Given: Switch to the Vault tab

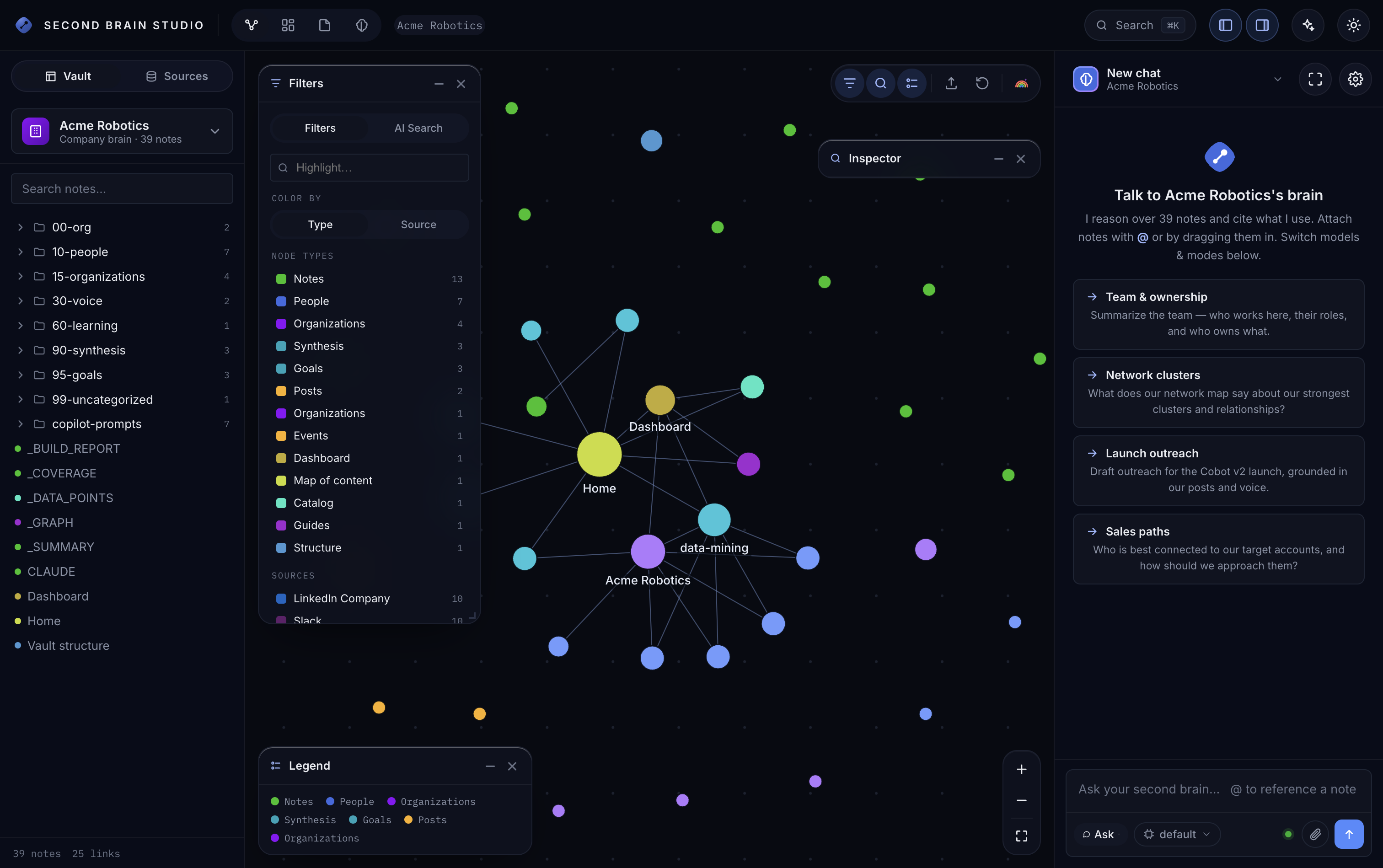Looking at the screenshot, I should coord(68,76).
